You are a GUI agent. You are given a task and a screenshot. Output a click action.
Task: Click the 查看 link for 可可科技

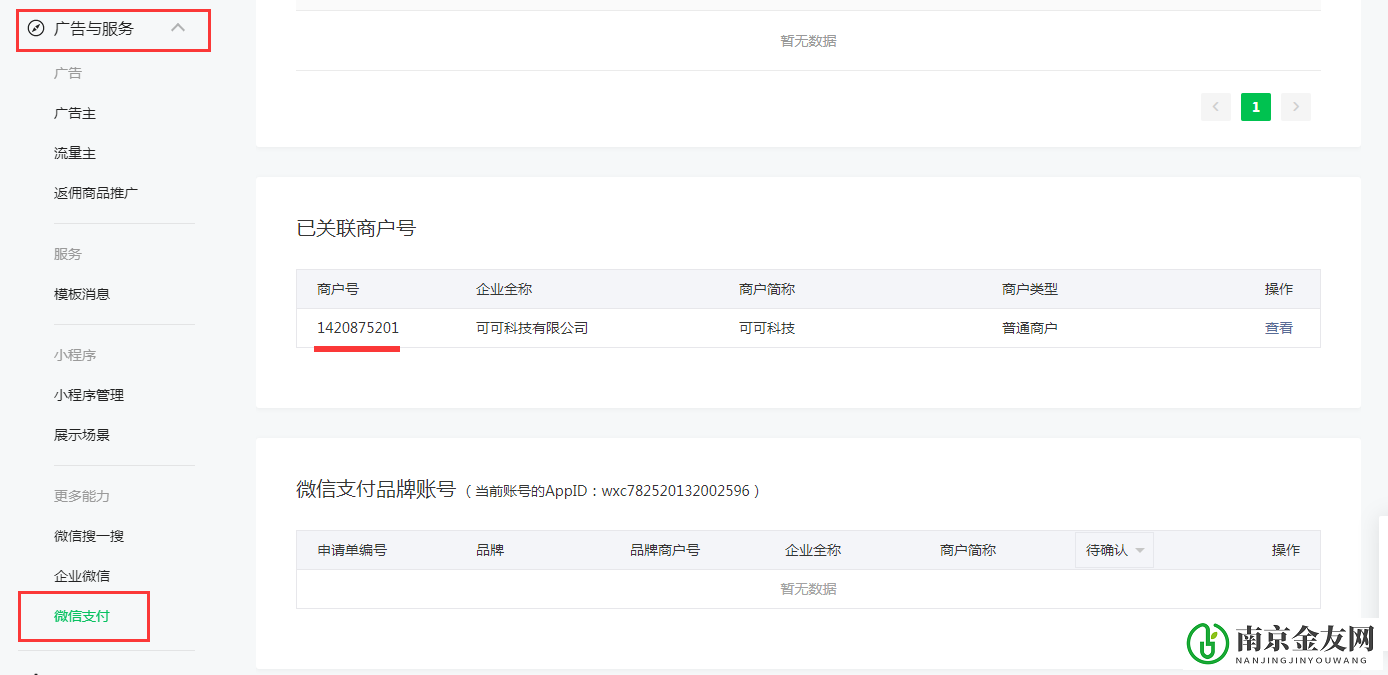pyautogui.click(x=1278, y=328)
